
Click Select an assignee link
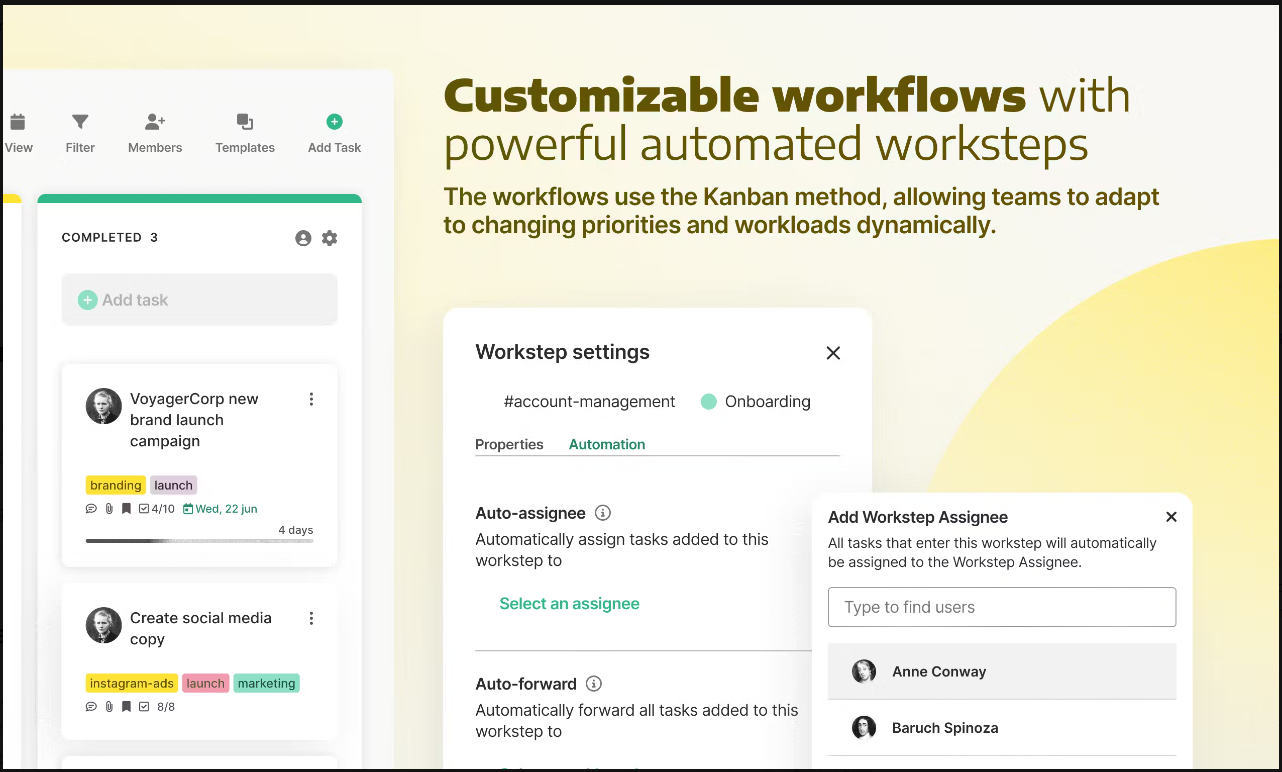tap(569, 604)
